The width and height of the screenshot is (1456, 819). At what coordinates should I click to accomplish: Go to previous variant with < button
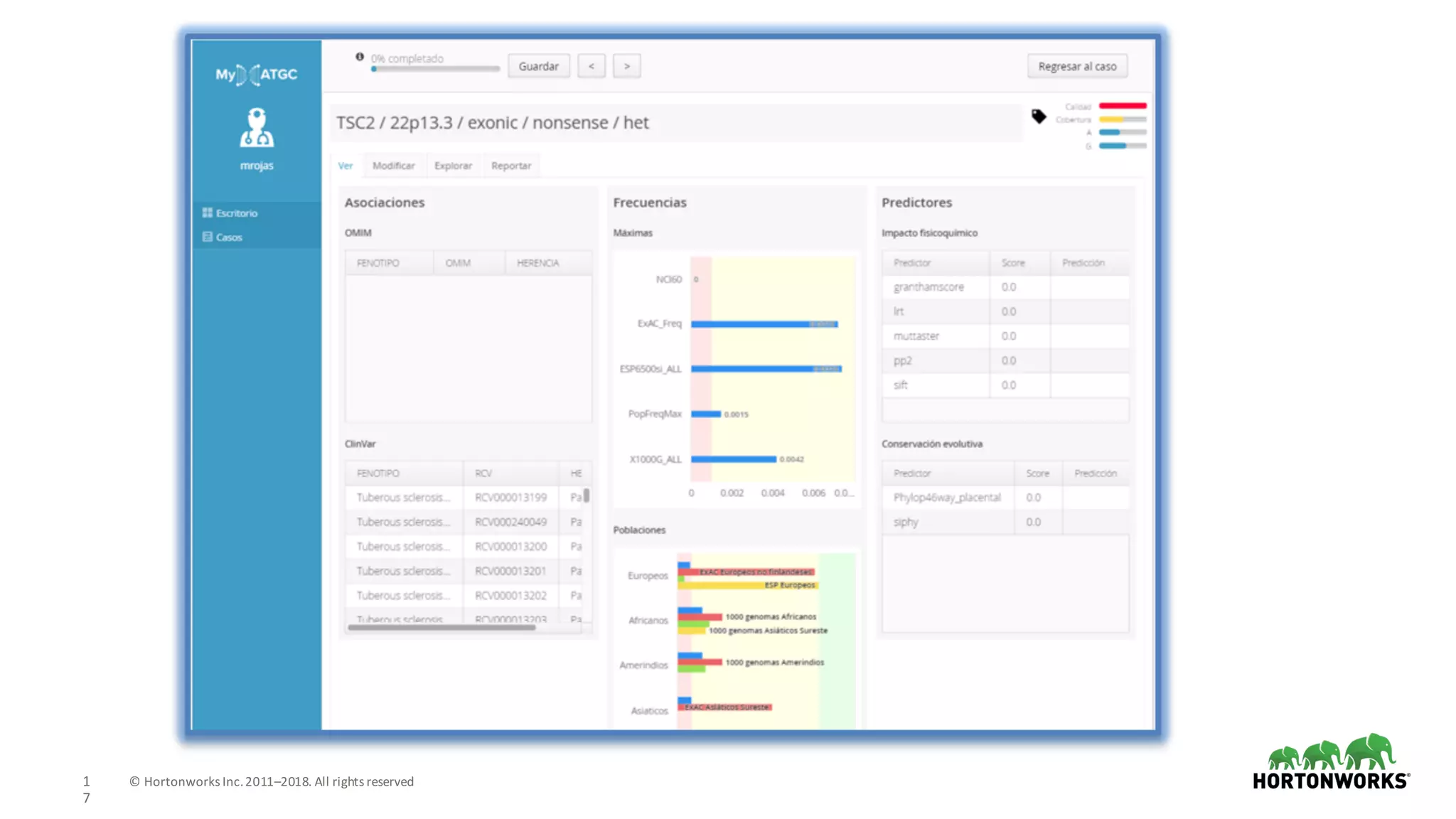(x=591, y=66)
